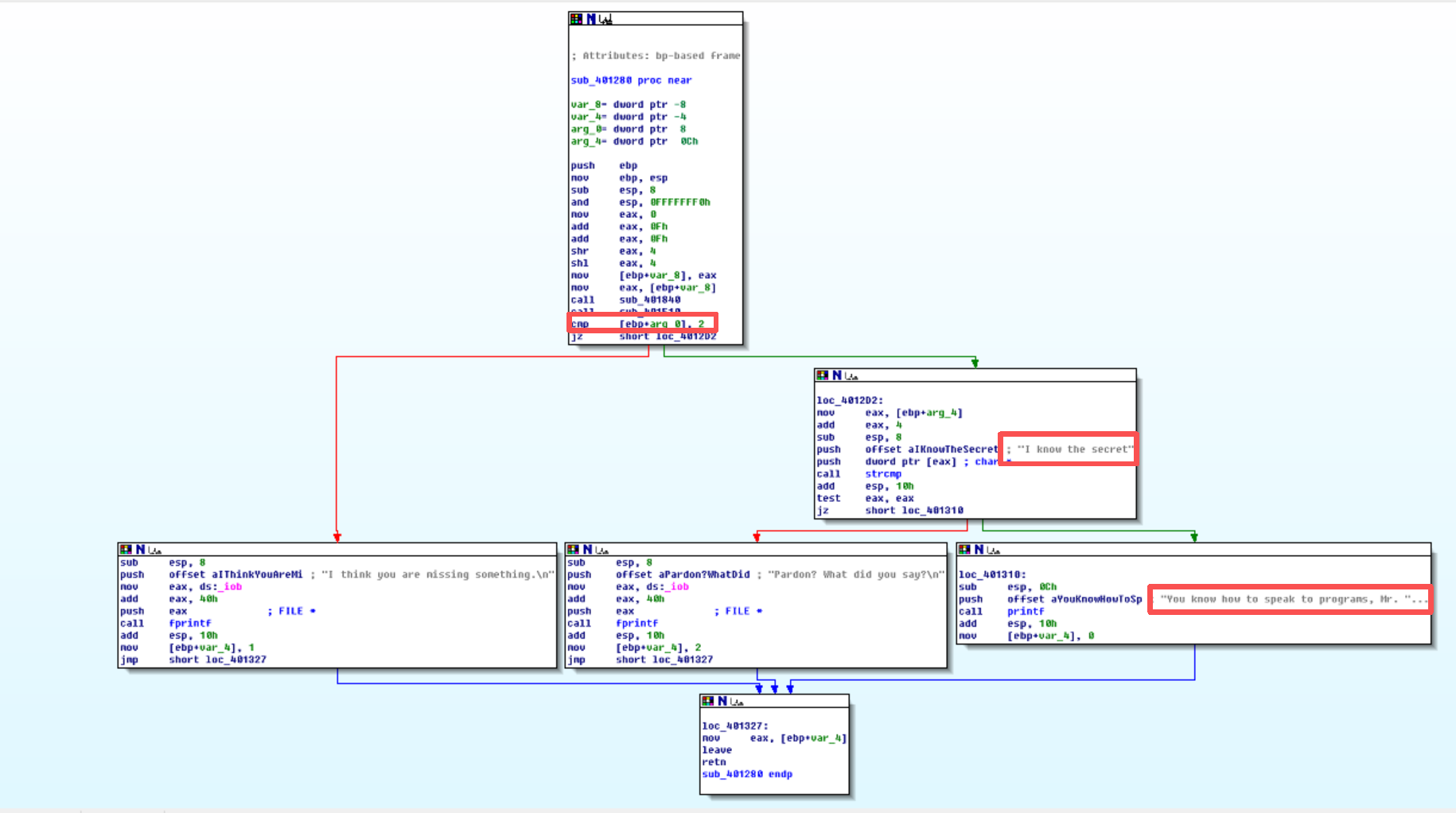Screen dimensions: 1456x813
Task: Click the N rename icon on the aIThinkYouAreMi node
Action: click(x=140, y=550)
